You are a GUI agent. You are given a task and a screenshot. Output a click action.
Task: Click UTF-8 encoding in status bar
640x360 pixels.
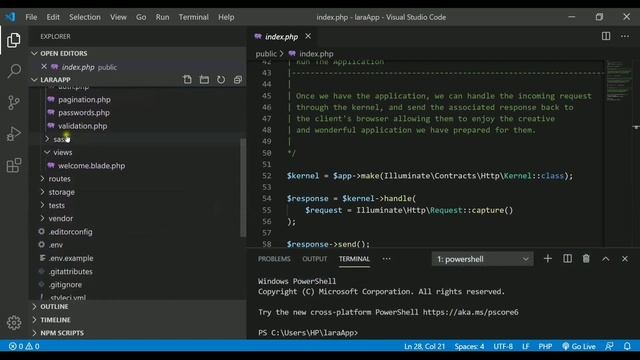tap(503, 346)
